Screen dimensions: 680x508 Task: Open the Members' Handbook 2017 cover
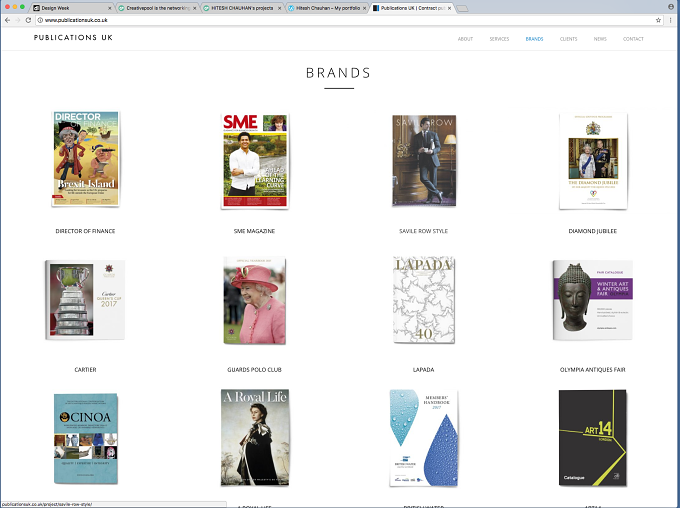click(x=424, y=438)
